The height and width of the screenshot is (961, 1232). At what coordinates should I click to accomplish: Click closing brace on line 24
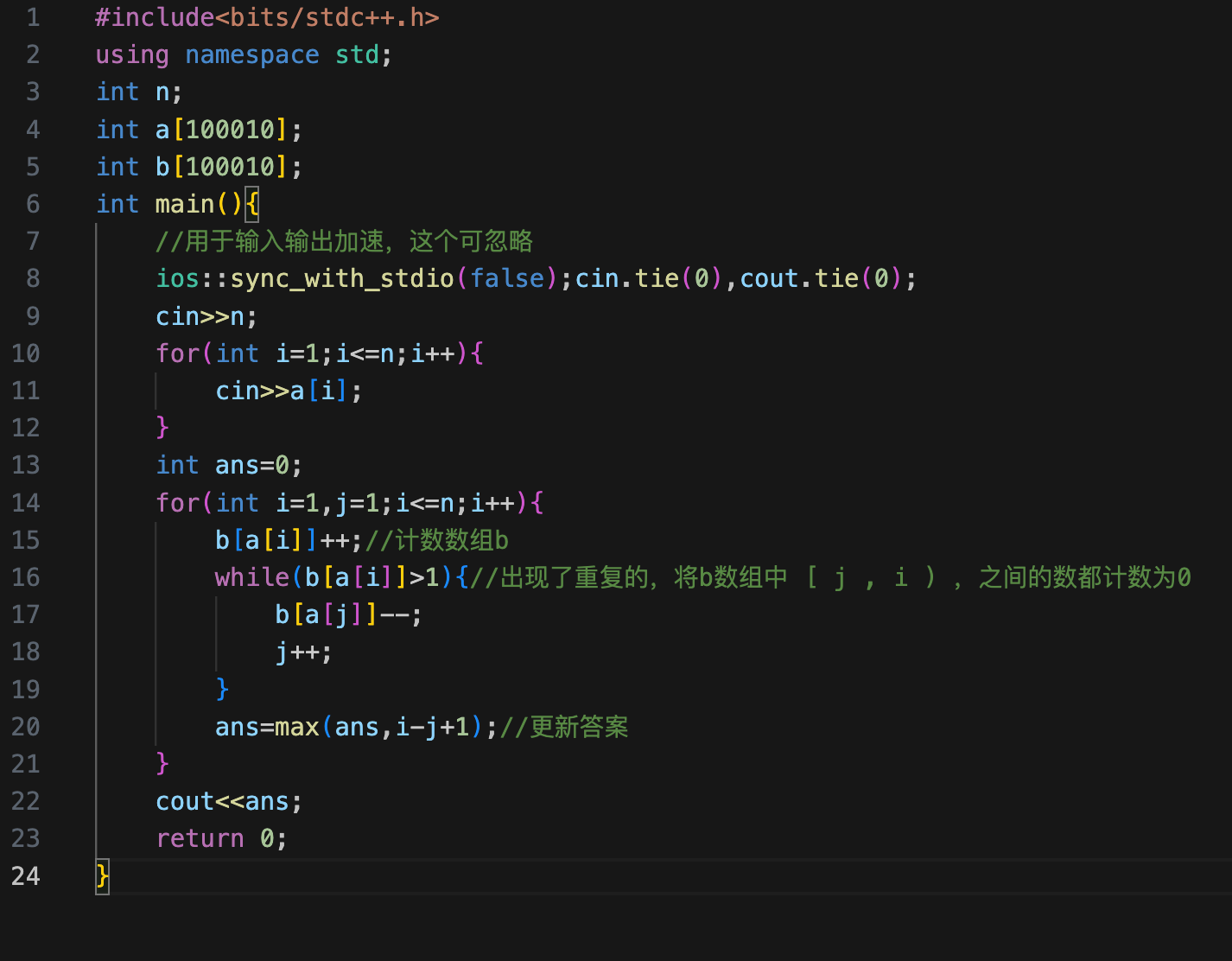(103, 876)
